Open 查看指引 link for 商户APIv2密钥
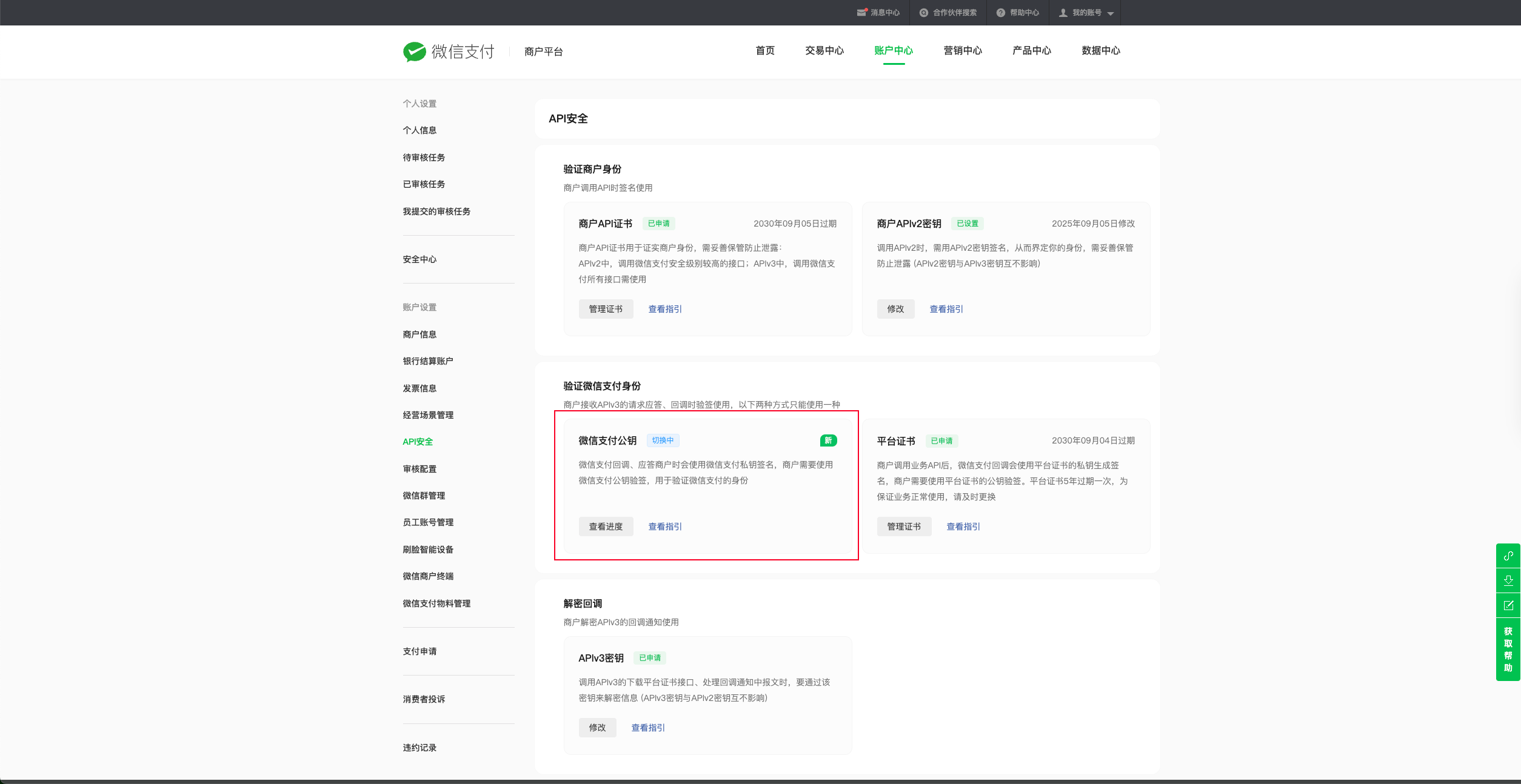The image size is (1521, 784). (x=946, y=309)
